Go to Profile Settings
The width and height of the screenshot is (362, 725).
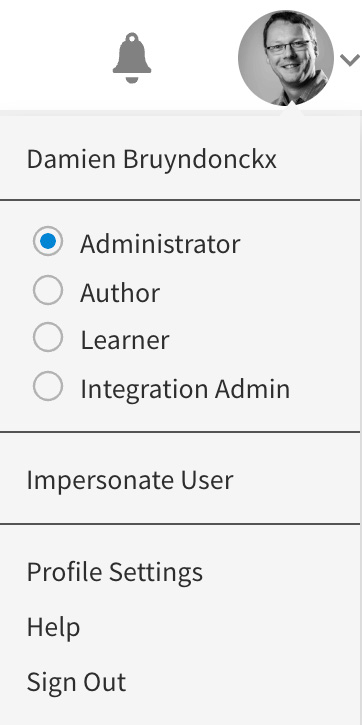point(115,573)
